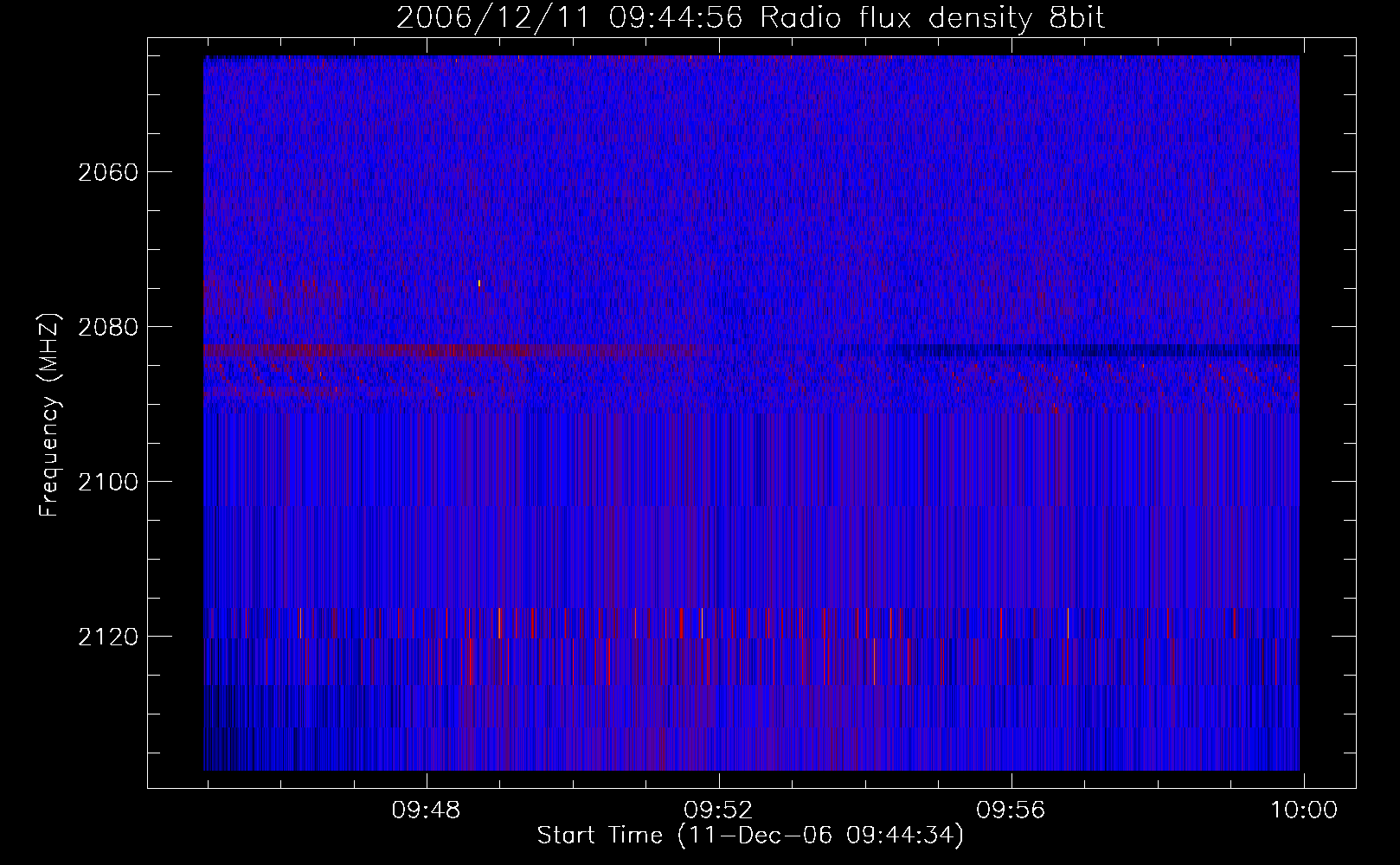Click the 'Start Time (11-Dec-06 09:44:34)' axis title
The height and width of the screenshot is (865, 1400).
point(750,836)
